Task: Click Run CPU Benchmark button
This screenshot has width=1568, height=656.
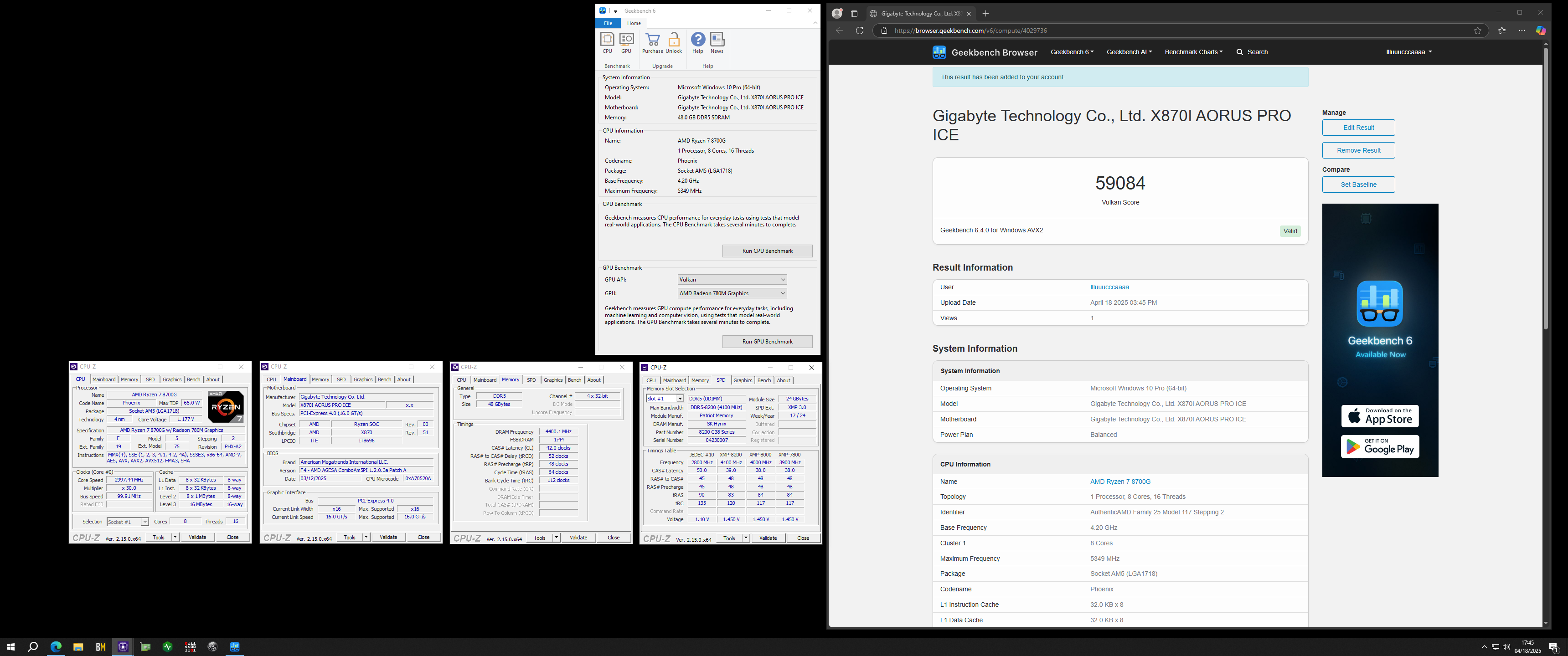Action: pyautogui.click(x=767, y=251)
